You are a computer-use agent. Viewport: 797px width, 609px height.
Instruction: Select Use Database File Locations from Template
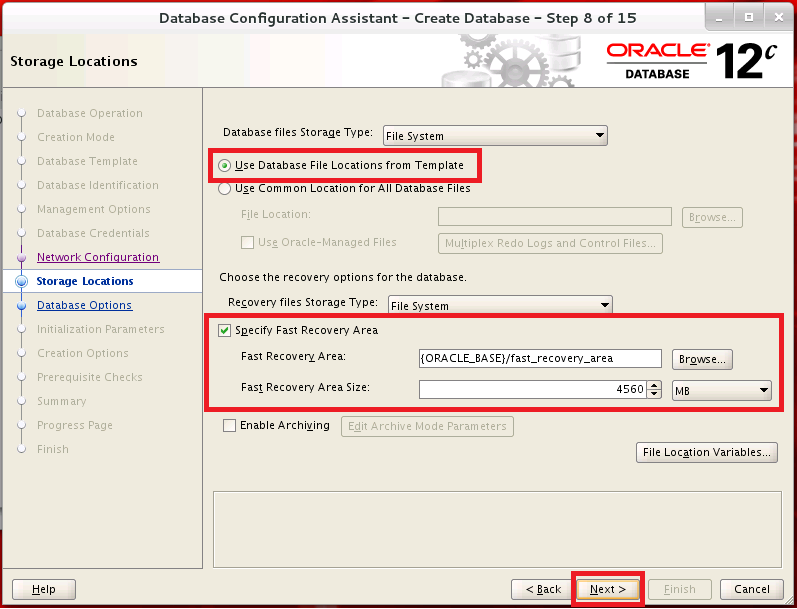coord(224,166)
